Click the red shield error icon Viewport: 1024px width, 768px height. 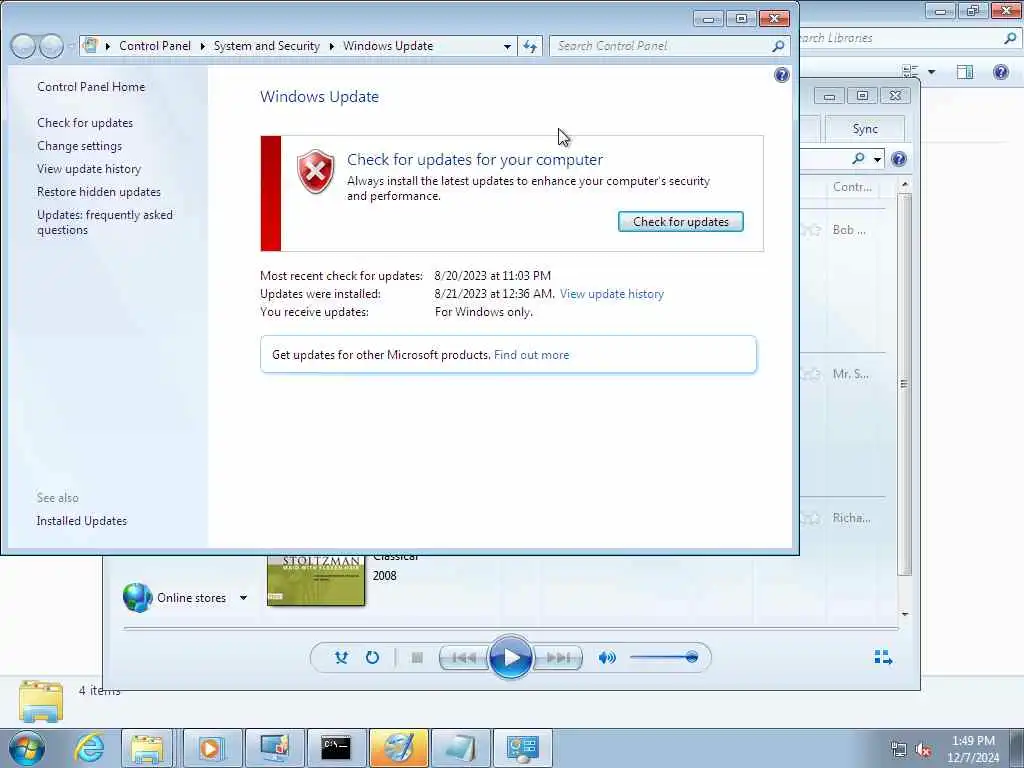315,171
